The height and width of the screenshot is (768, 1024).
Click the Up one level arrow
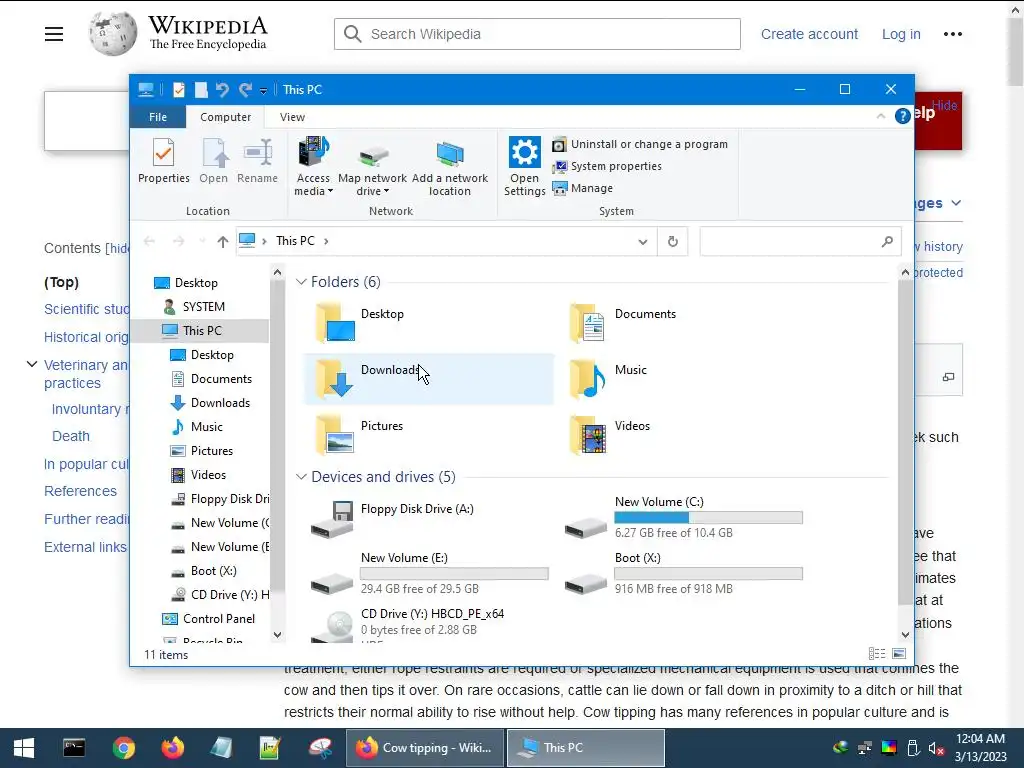pos(223,242)
